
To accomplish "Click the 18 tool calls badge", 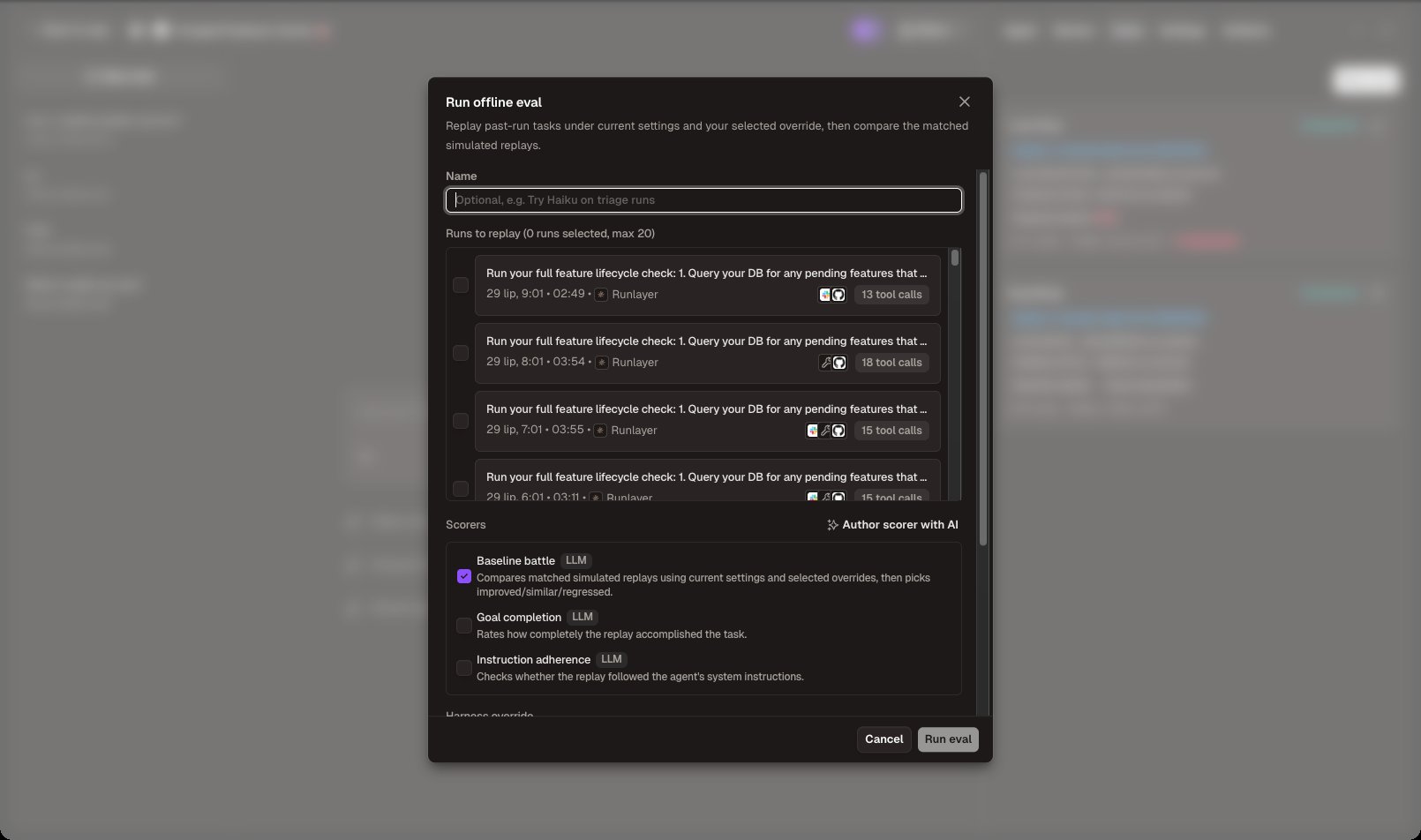I will point(891,363).
